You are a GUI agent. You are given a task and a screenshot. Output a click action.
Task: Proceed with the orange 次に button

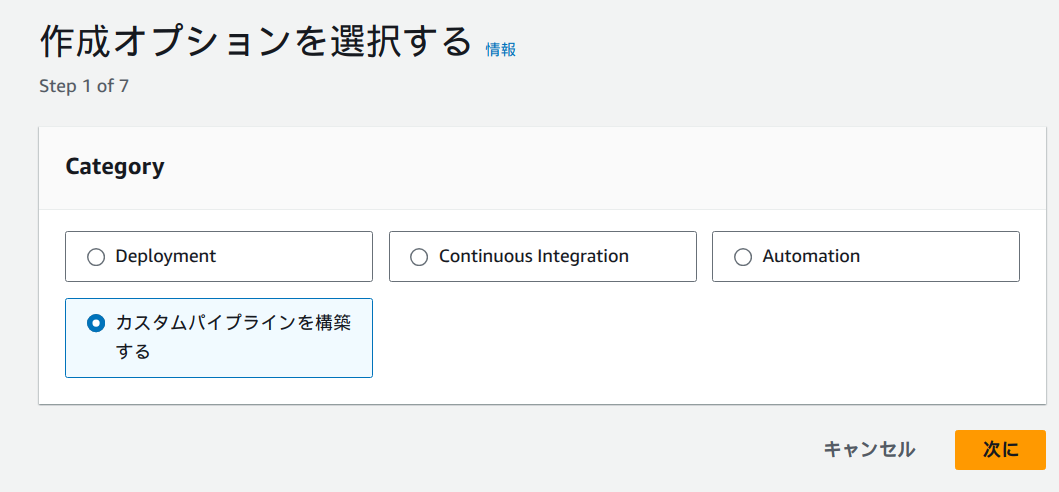1000,450
